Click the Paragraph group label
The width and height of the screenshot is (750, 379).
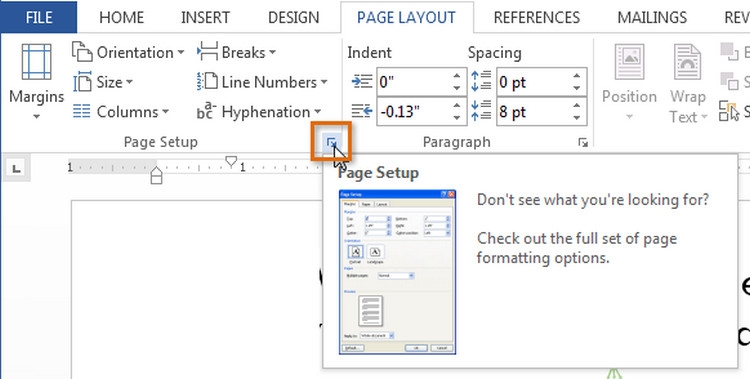(x=457, y=142)
